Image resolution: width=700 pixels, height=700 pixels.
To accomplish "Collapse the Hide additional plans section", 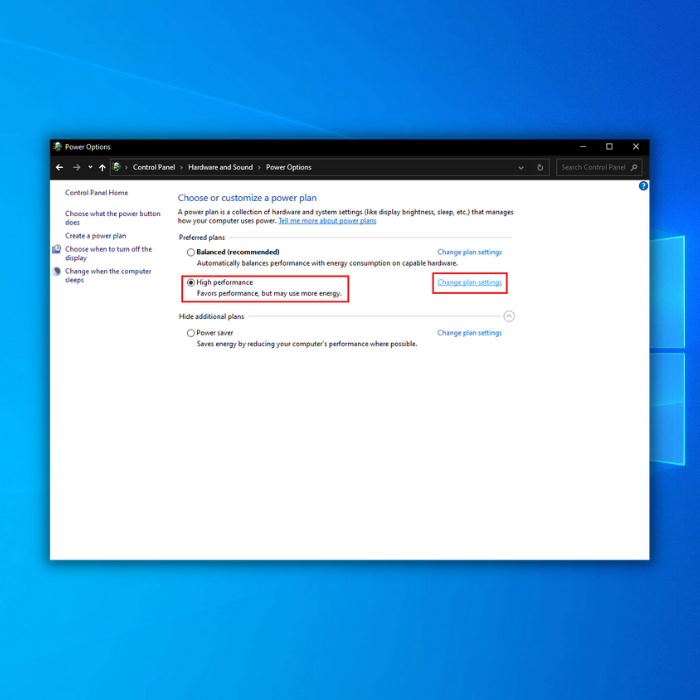I will 509,316.
